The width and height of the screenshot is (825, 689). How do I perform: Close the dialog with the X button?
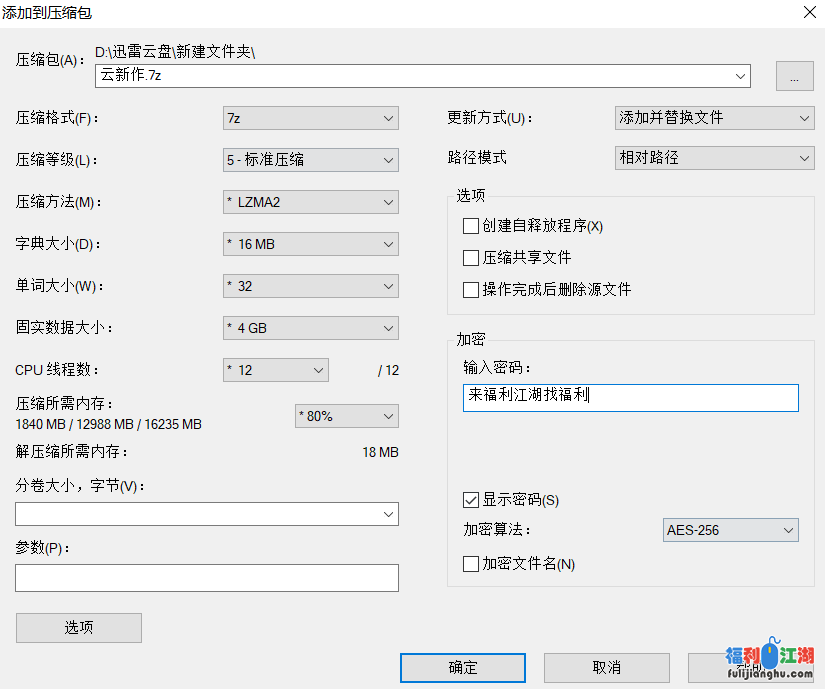point(808,12)
